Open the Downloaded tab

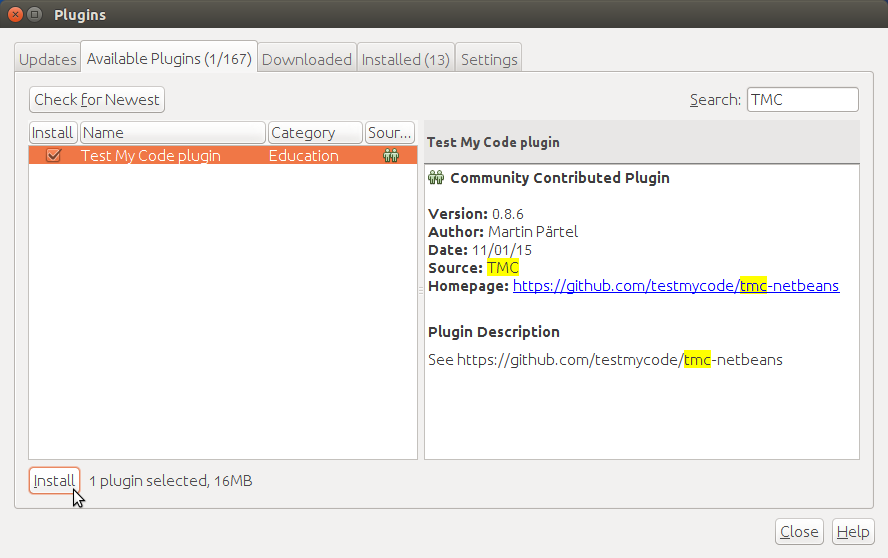[x=307, y=59]
